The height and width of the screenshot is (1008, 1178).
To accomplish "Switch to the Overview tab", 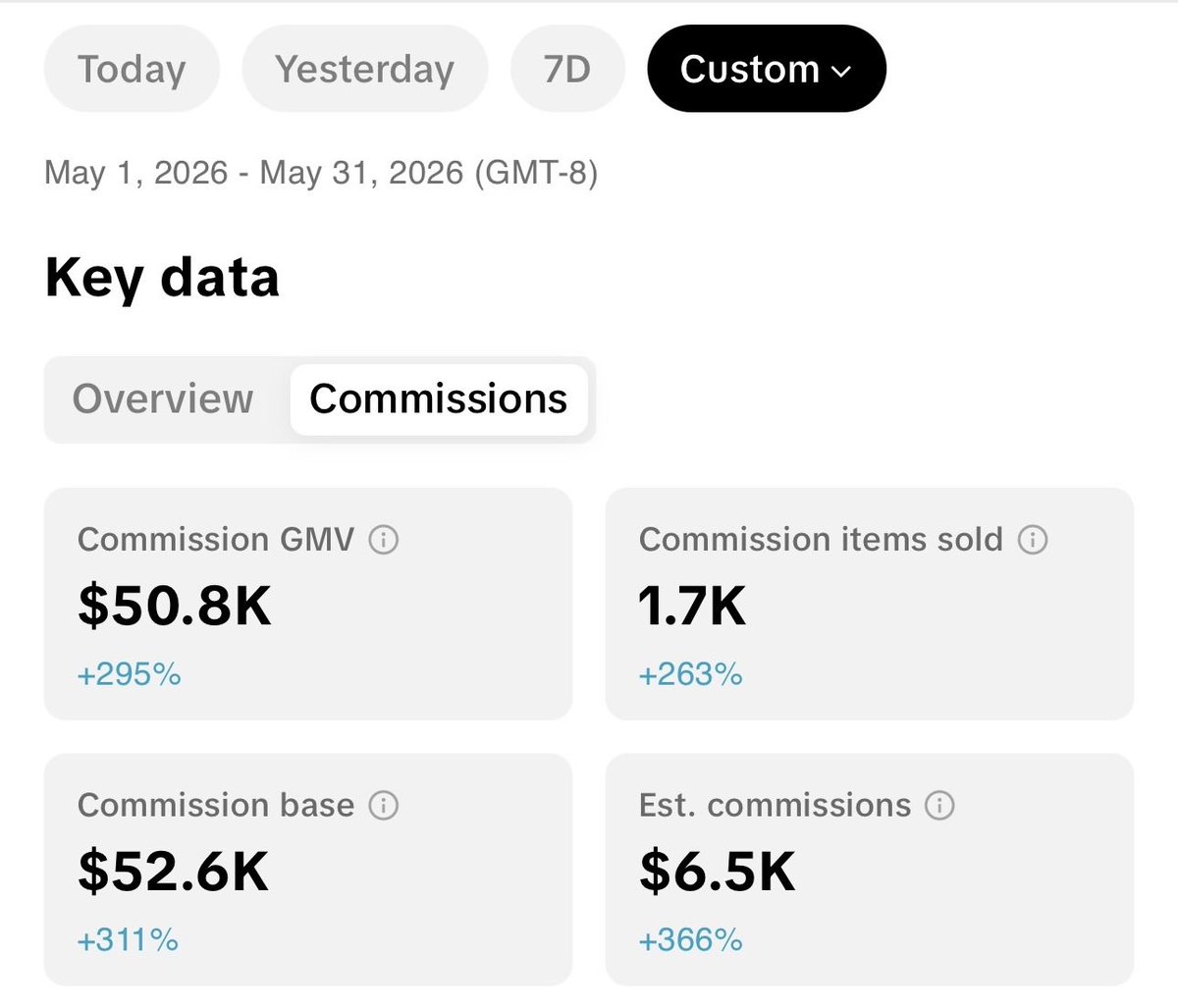I will (163, 399).
